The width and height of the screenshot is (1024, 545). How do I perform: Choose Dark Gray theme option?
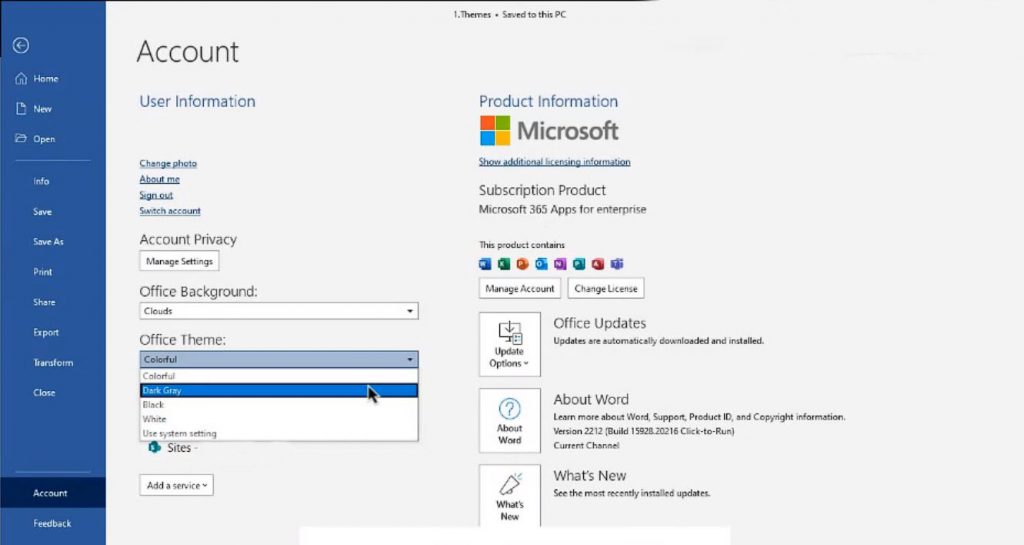coord(279,390)
